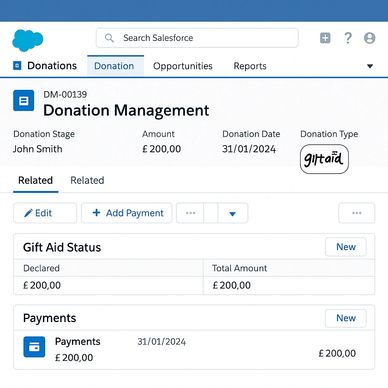This screenshot has width=388, height=388.
Task: Expand the navigation bar dropdown arrow
Action: (x=370, y=66)
